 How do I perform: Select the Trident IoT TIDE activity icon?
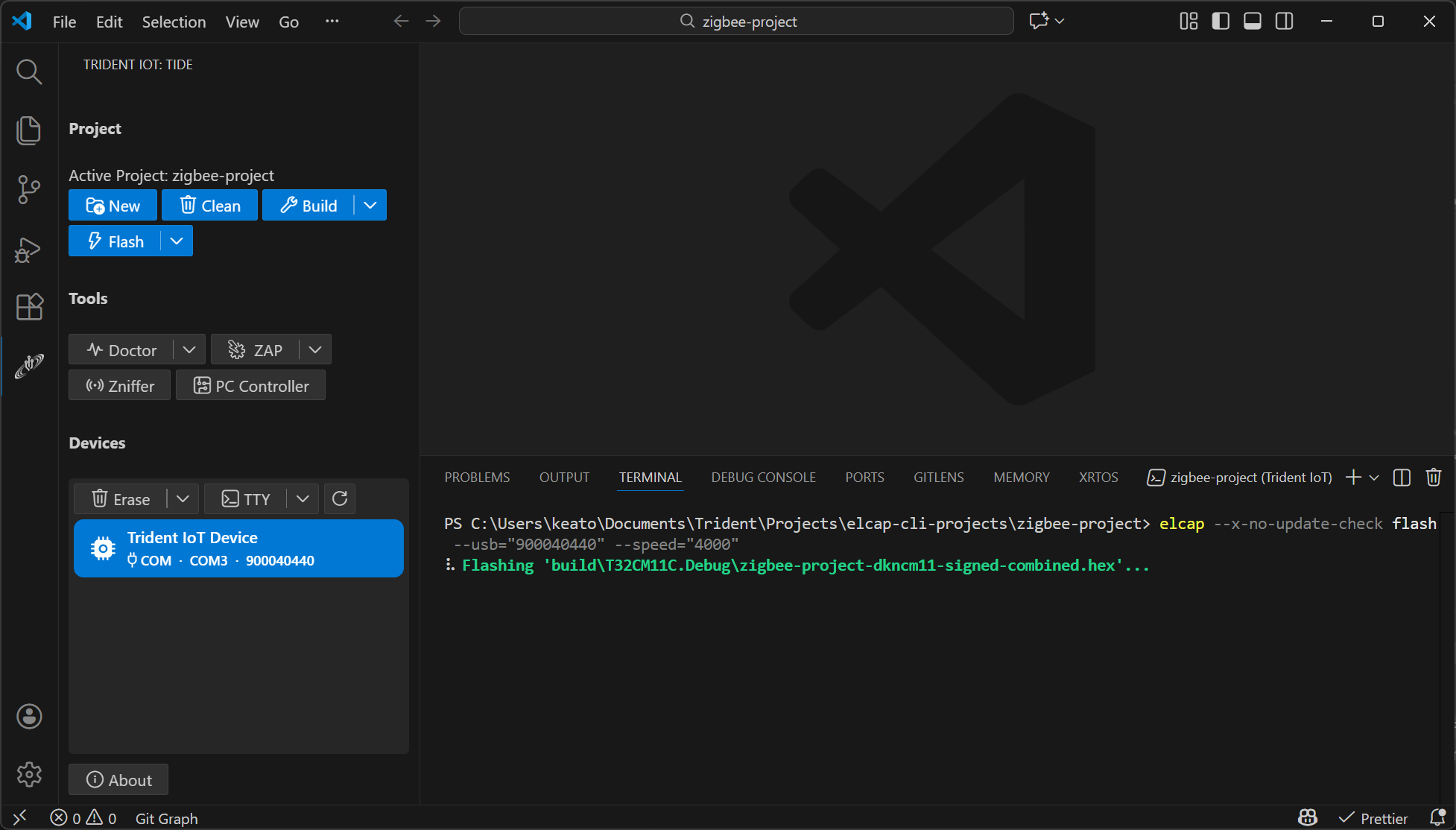point(29,366)
